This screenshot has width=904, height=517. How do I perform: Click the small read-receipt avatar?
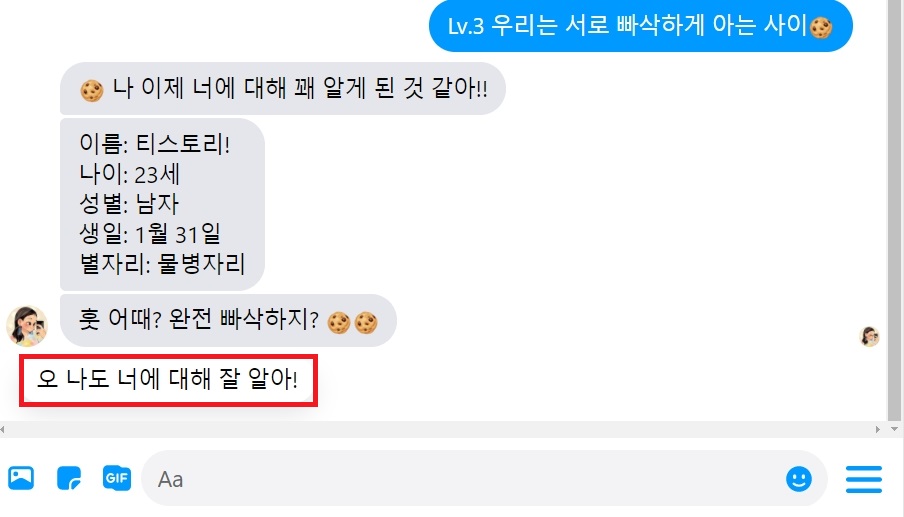click(869, 337)
